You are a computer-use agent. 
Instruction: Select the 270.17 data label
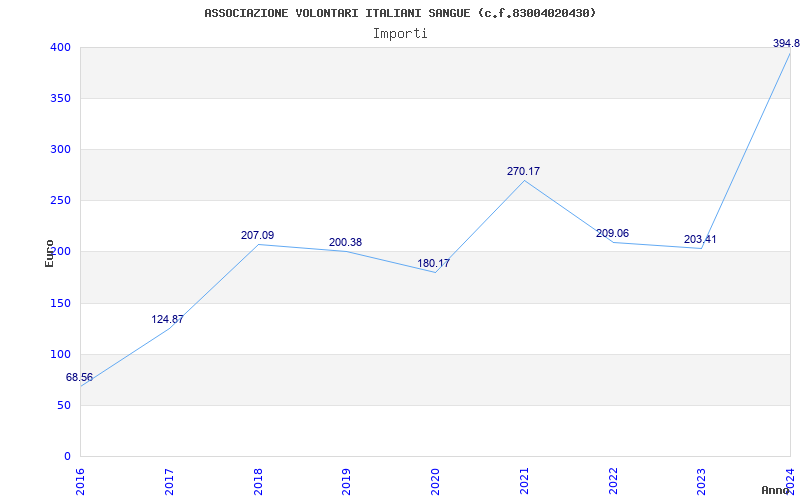click(523, 171)
